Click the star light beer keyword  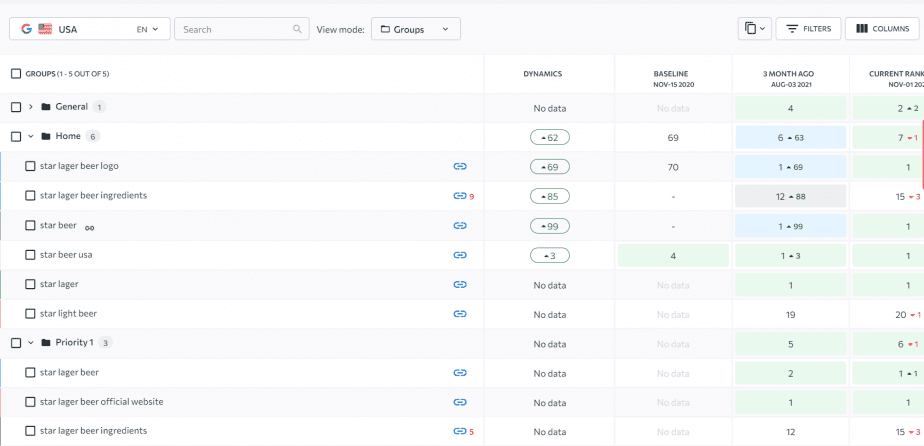click(68, 313)
